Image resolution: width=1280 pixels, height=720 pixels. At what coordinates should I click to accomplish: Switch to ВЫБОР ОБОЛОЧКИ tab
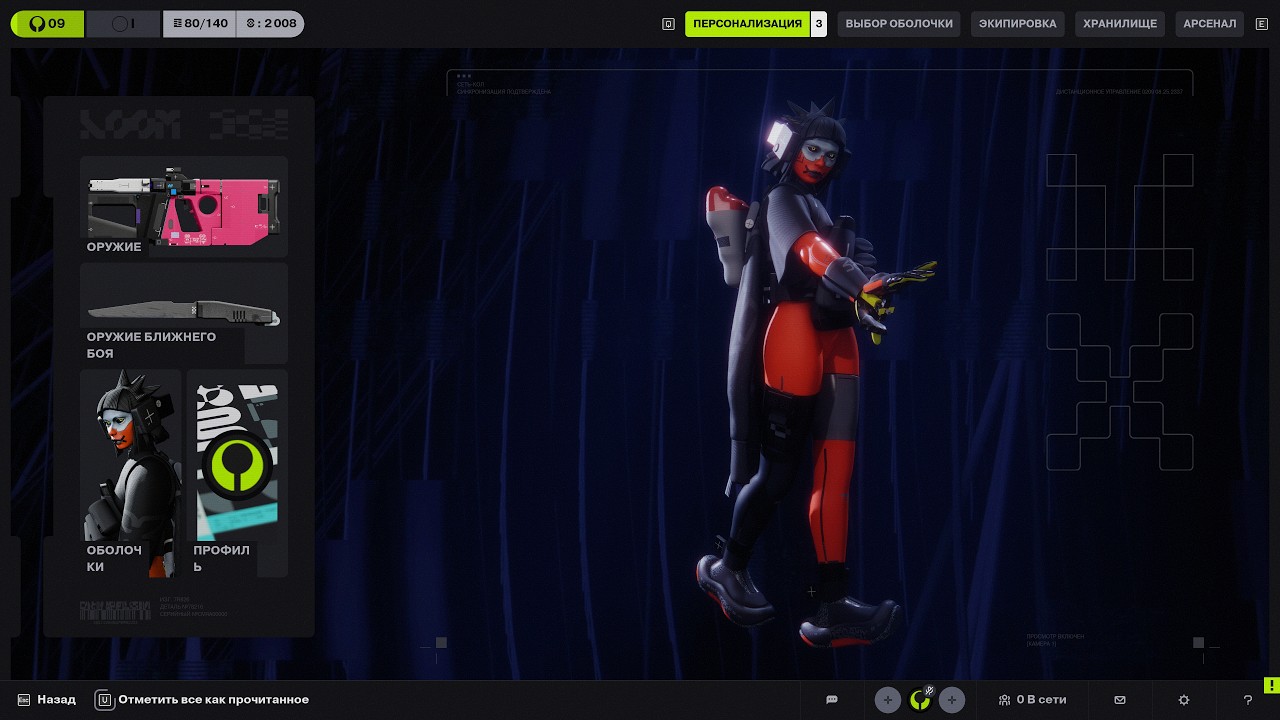(x=899, y=24)
